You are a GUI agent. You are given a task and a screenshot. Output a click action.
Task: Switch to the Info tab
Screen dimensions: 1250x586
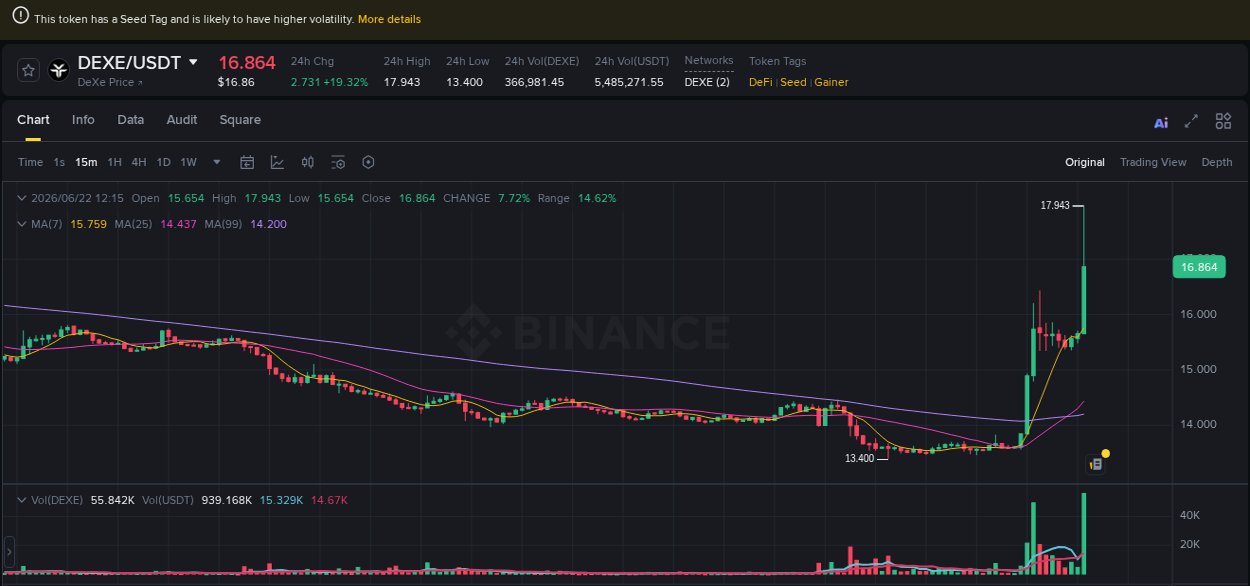click(83, 120)
